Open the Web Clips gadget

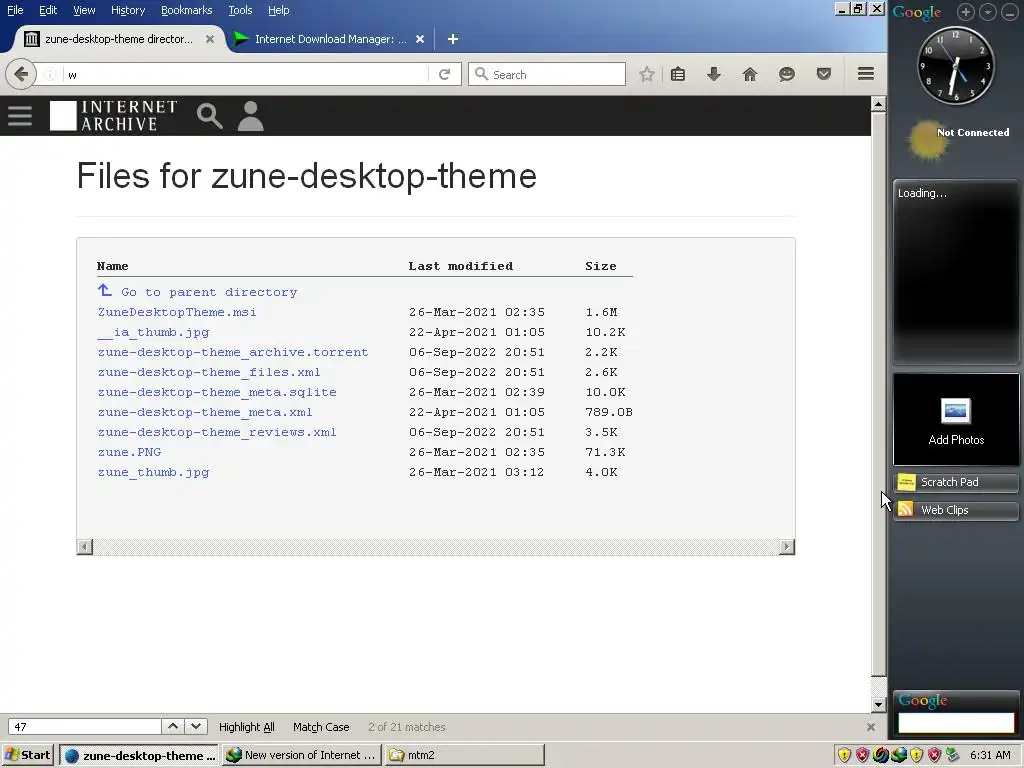click(x=956, y=510)
